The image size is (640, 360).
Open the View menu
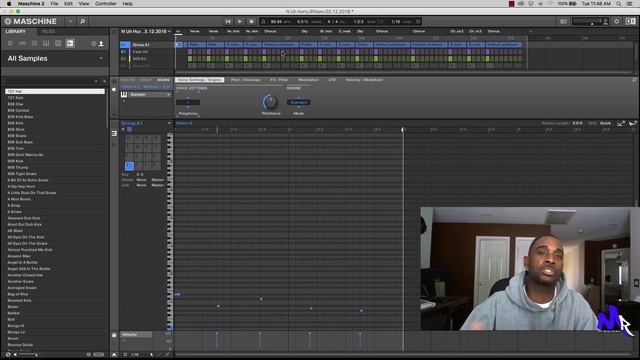[x=84, y=4]
